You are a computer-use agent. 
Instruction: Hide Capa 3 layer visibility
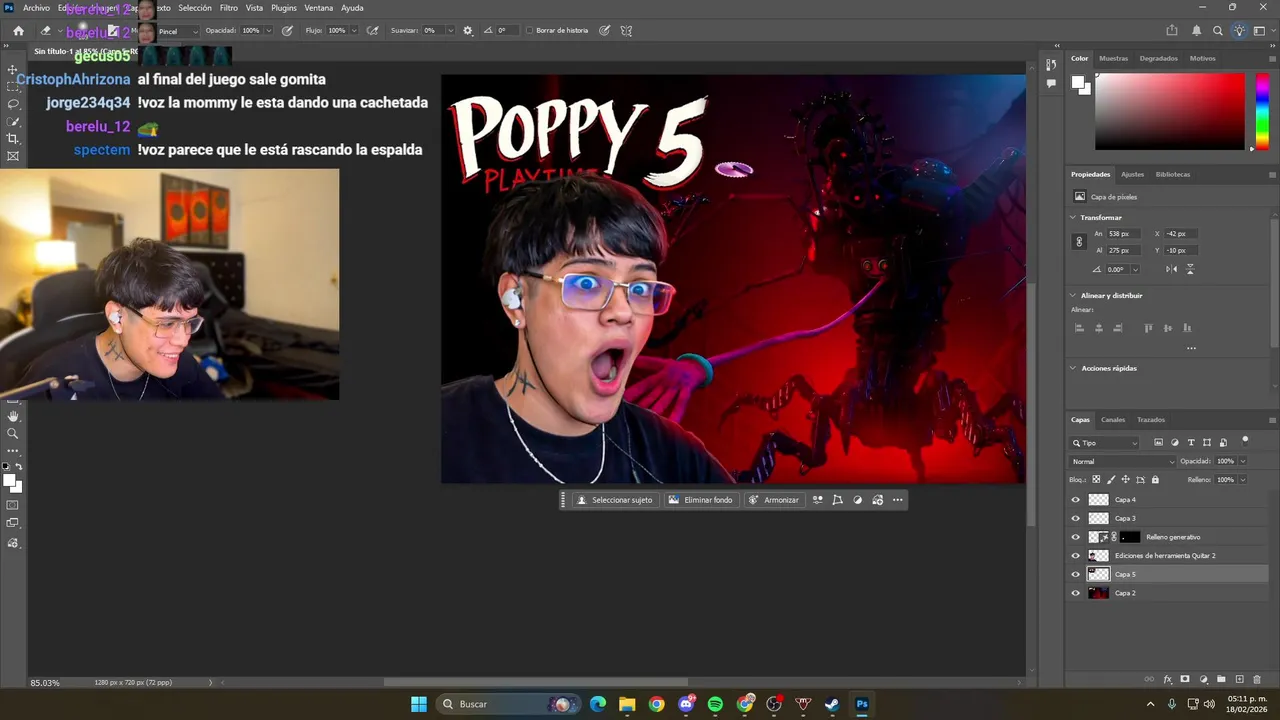(1076, 518)
